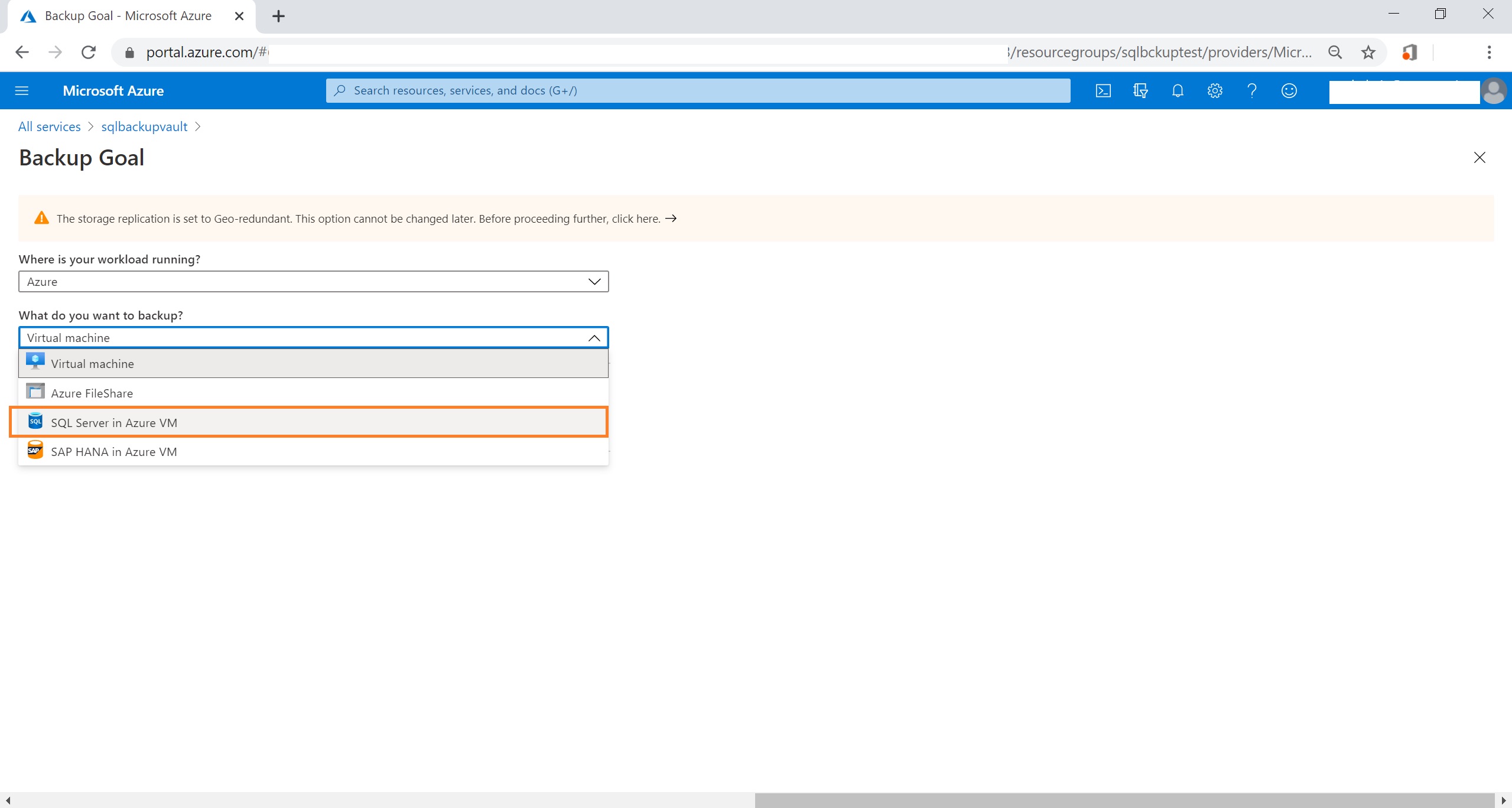Click the Azure portal home icon
The width and height of the screenshot is (1512, 808).
click(x=113, y=91)
